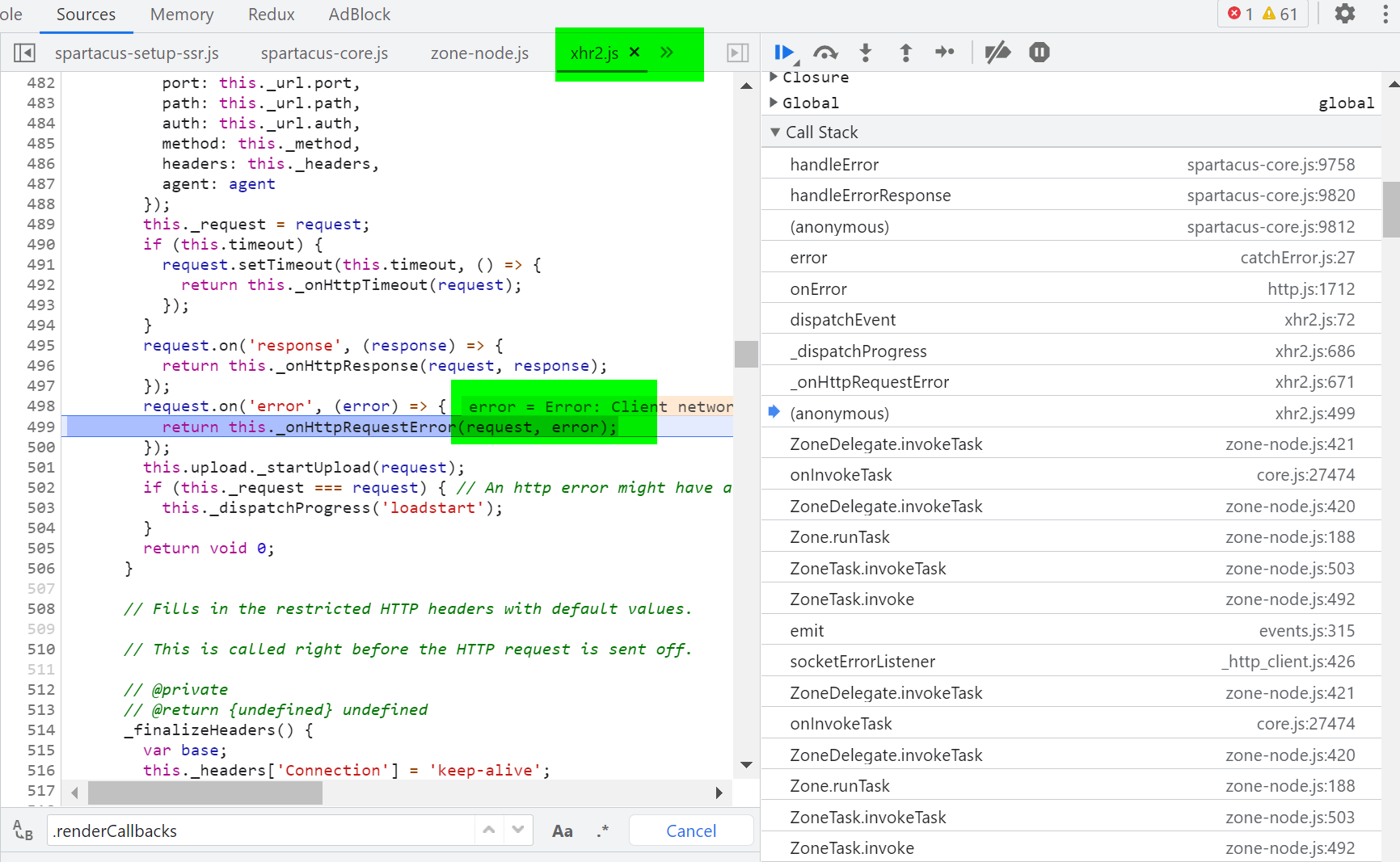Expand the Global scope
The width and height of the screenshot is (1400, 862).
(x=774, y=103)
